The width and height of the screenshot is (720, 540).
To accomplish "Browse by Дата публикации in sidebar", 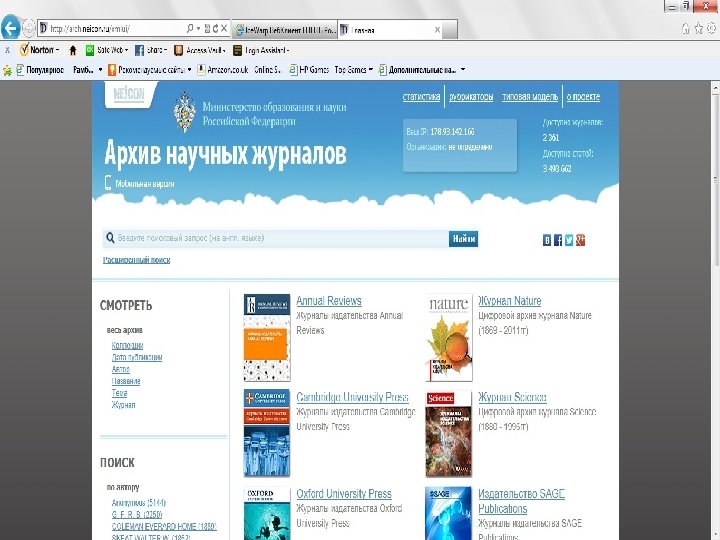I will (137, 357).
